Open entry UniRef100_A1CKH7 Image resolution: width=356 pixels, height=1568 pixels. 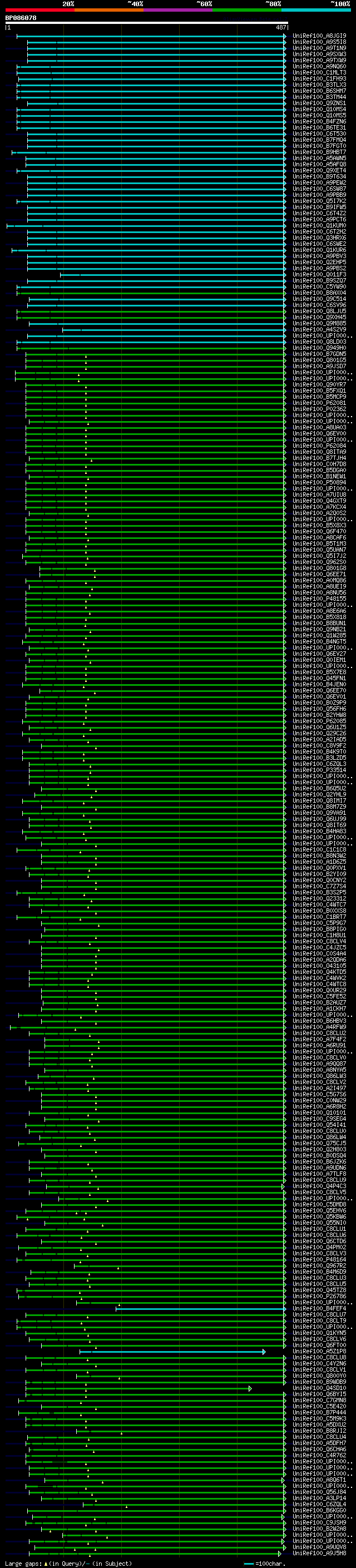319,1008
